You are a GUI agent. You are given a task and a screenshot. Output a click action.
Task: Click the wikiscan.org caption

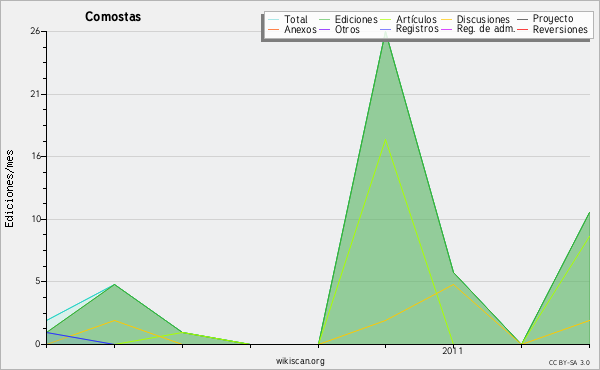point(300,361)
